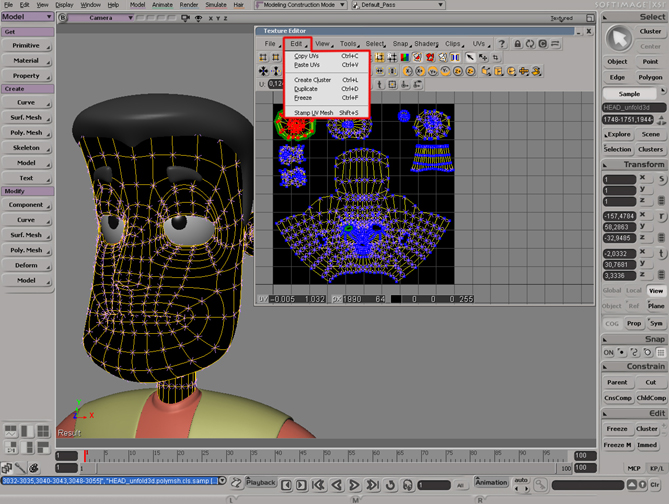Open the Primitive menu in Get panel
Image resolution: width=669 pixels, height=504 pixels.
click(27, 45)
